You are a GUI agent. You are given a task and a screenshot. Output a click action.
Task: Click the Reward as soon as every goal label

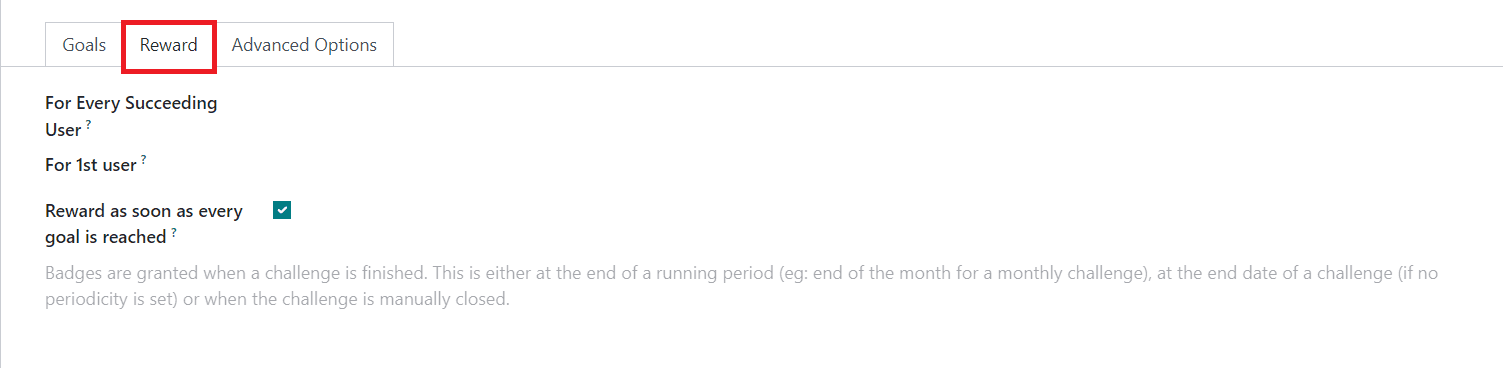pyautogui.click(x=144, y=224)
